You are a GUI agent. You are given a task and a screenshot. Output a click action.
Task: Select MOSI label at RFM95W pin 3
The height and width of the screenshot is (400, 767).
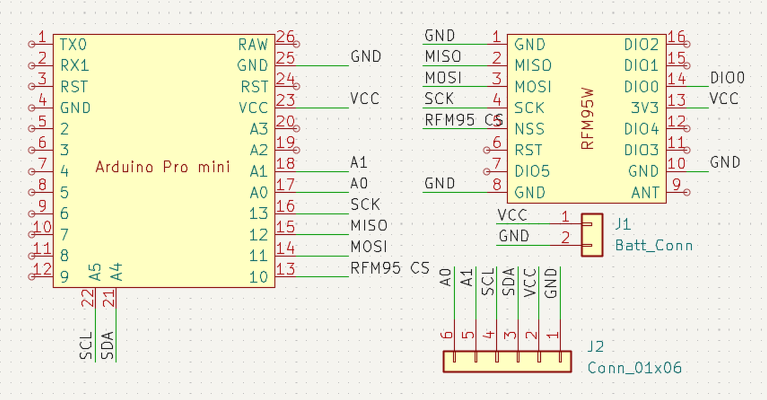(x=443, y=78)
